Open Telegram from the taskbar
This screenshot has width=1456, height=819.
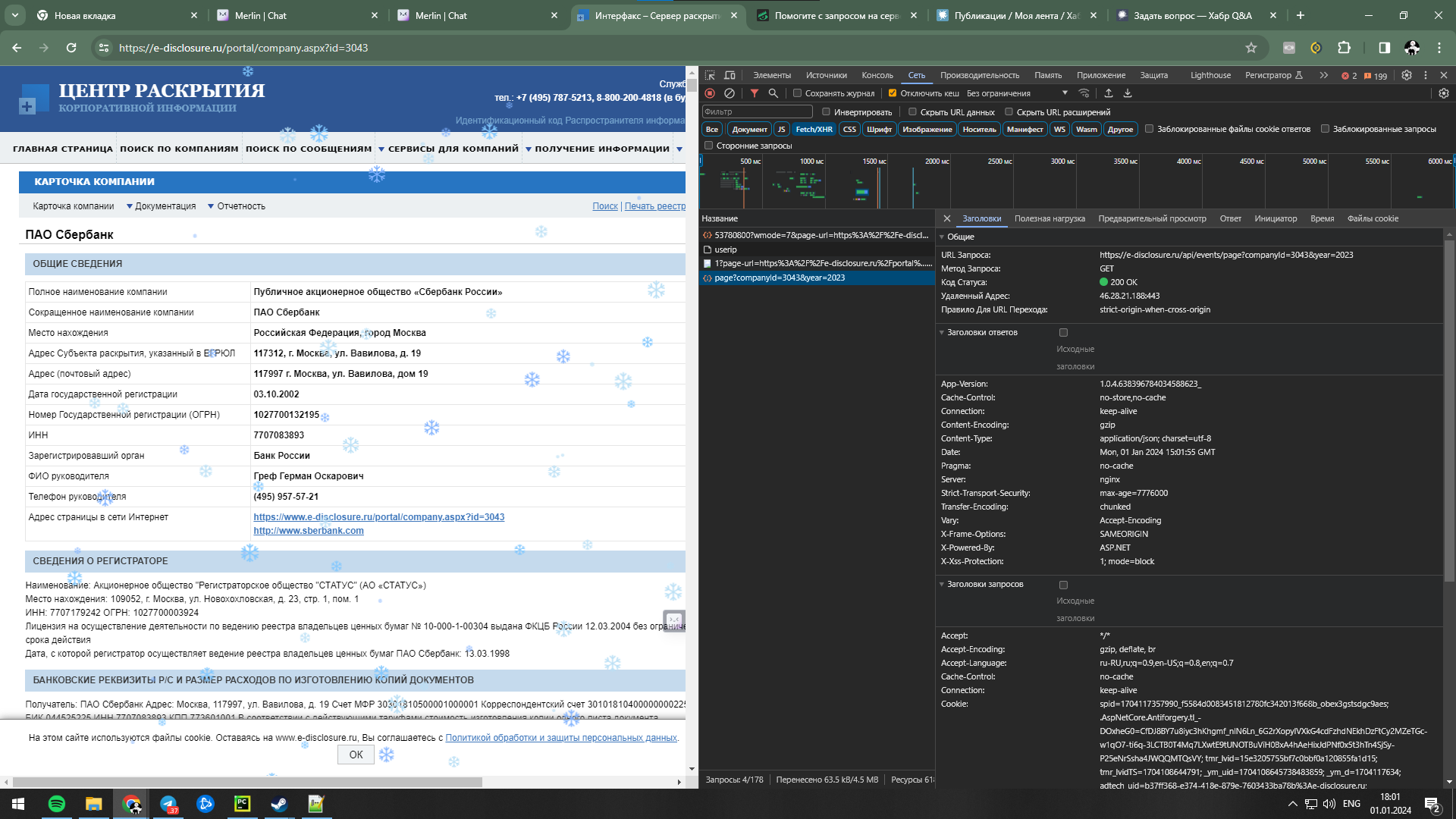(x=168, y=804)
